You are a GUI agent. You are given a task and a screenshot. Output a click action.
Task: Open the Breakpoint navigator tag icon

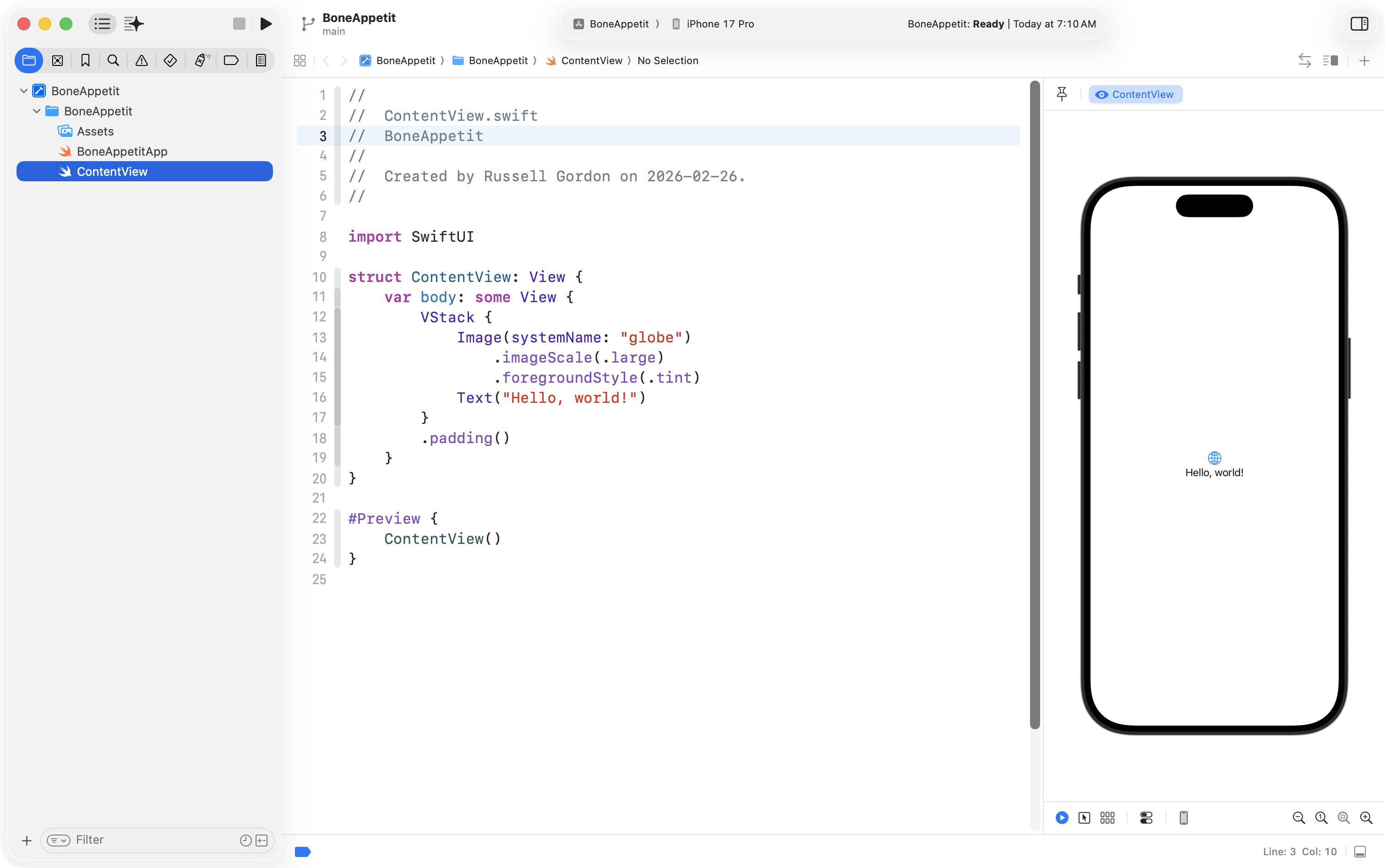[231, 60]
